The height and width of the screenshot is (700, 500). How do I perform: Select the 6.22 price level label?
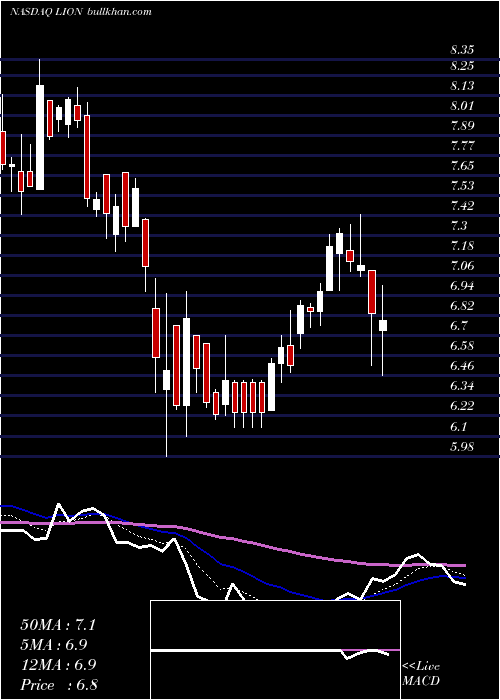pyautogui.click(x=462, y=406)
